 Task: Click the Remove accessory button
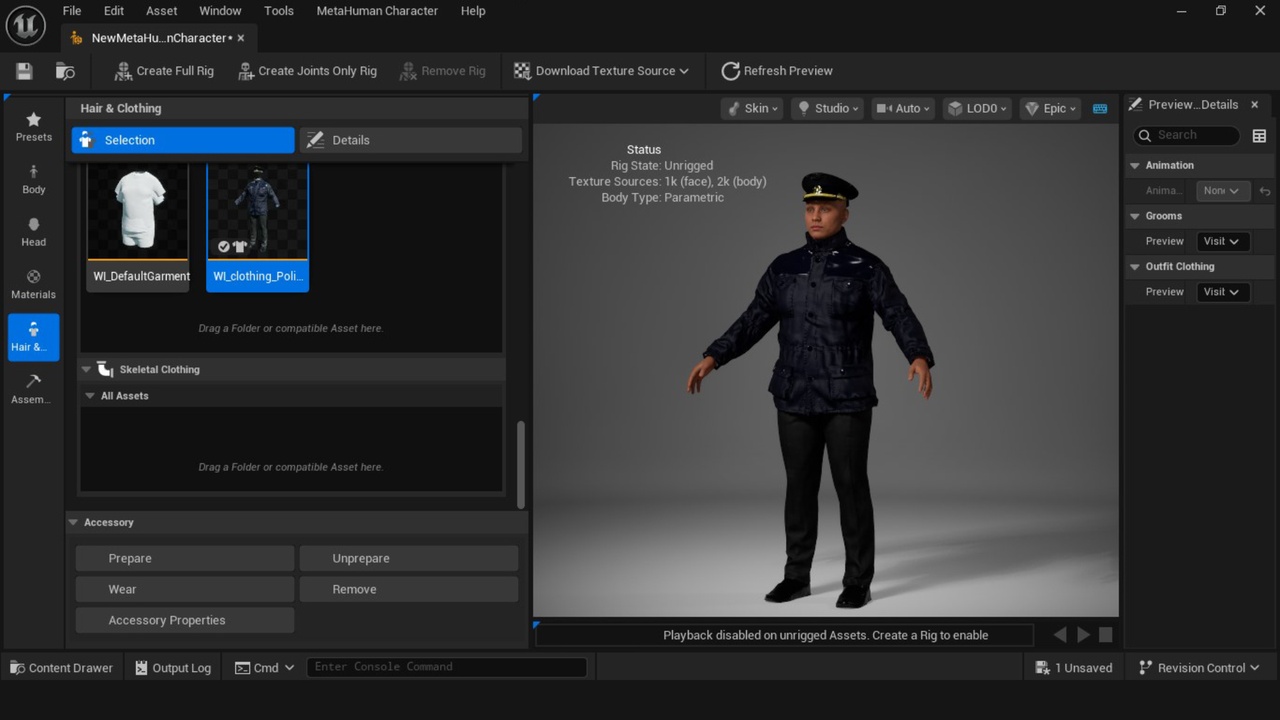[409, 589]
